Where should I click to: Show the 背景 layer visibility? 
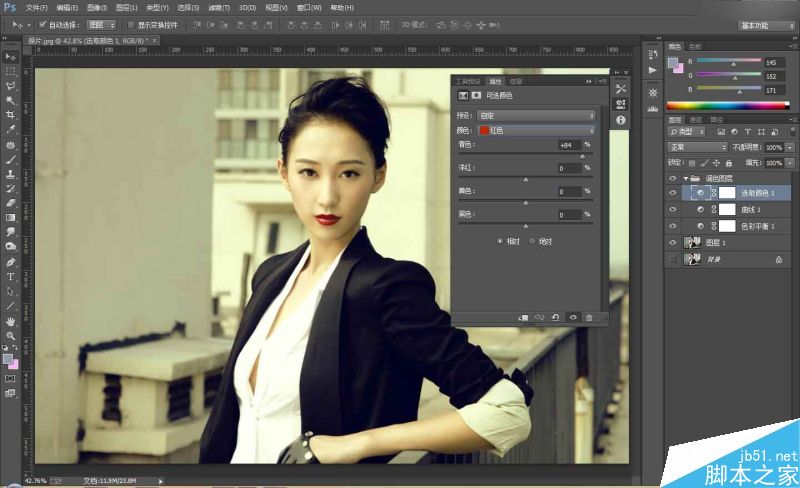pos(672,259)
